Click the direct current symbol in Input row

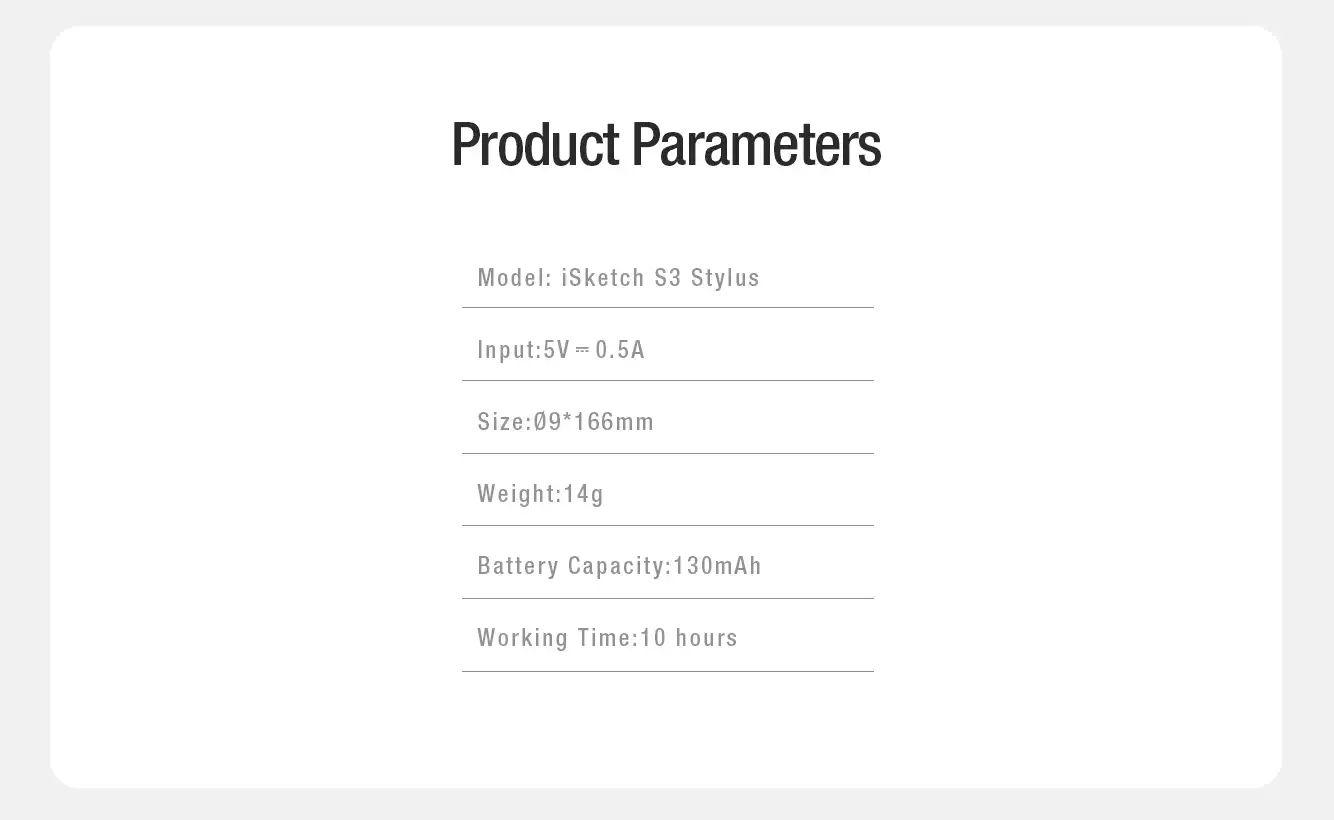pos(582,350)
